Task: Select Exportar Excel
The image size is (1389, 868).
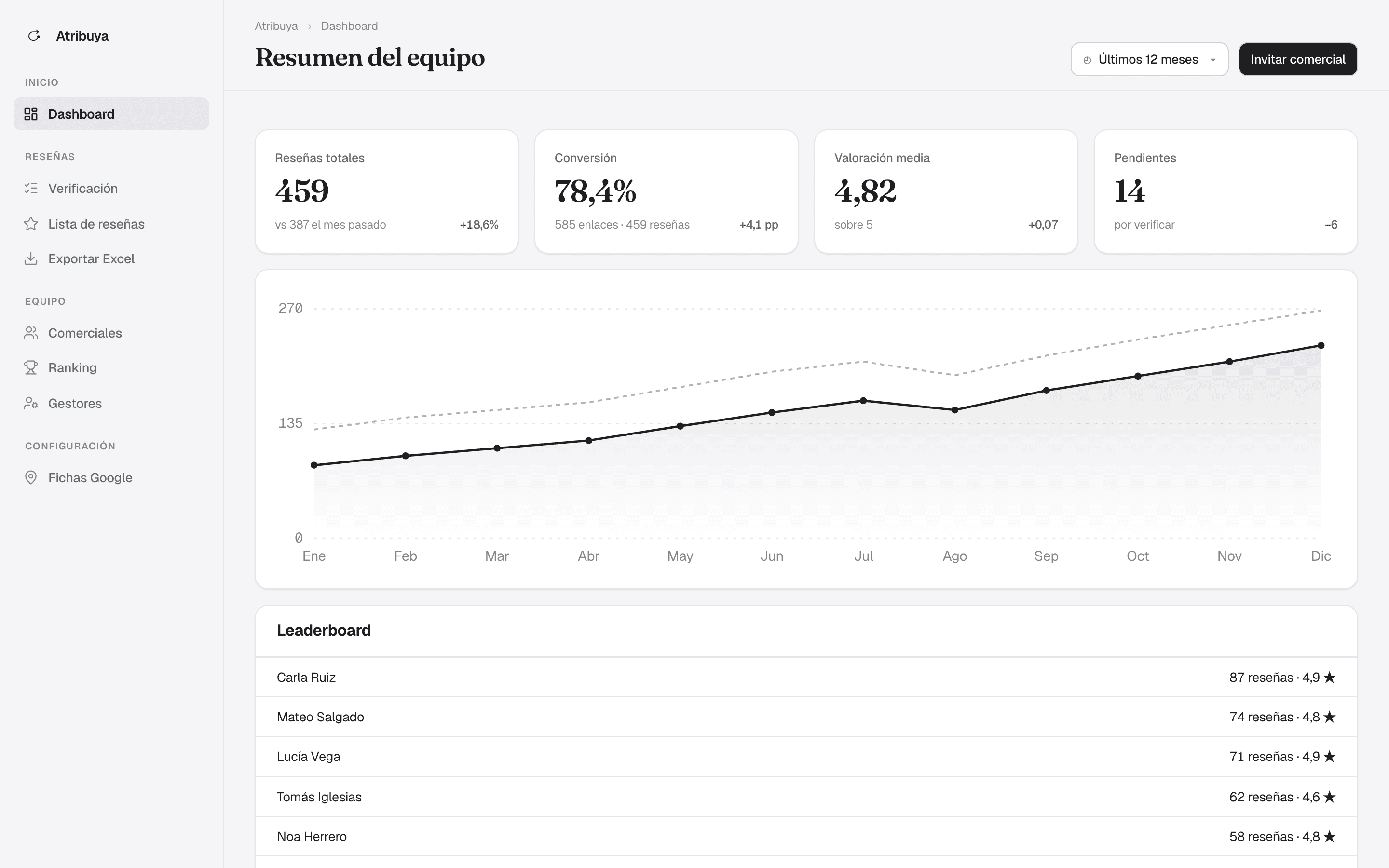Action: pos(111,259)
